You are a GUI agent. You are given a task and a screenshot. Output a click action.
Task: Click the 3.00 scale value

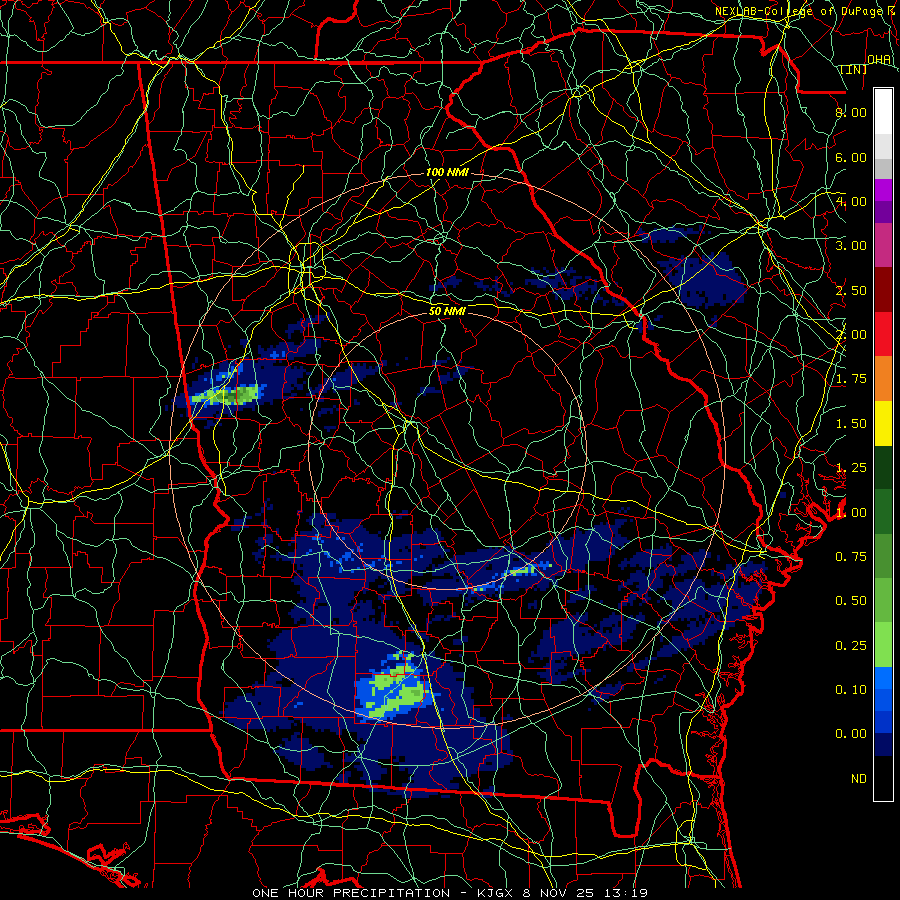[851, 246]
